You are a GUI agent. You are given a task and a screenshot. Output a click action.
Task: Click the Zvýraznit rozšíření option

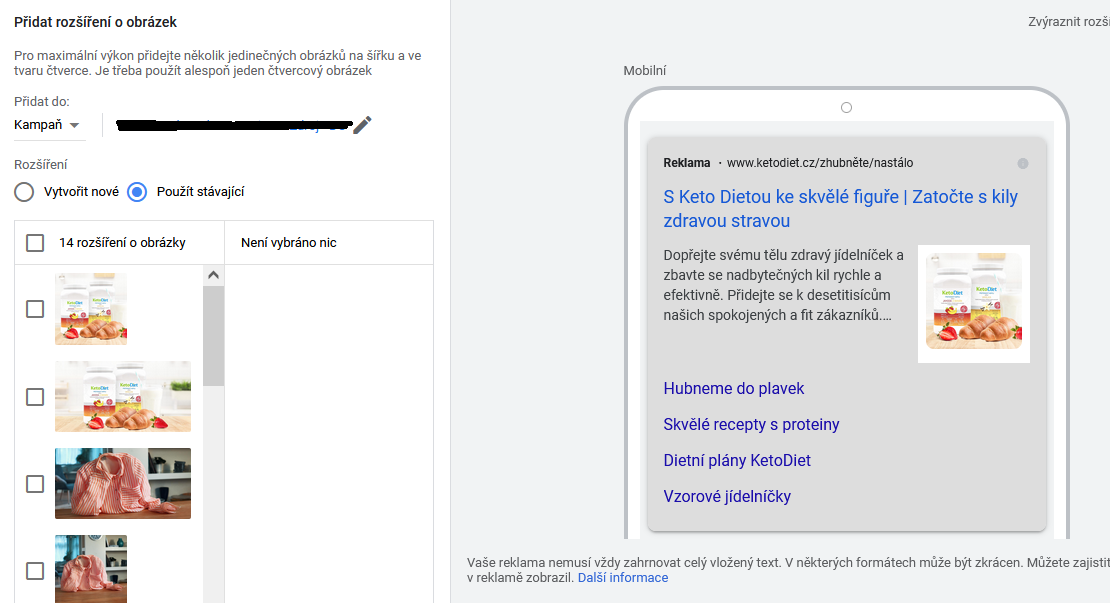(1069, 22)
